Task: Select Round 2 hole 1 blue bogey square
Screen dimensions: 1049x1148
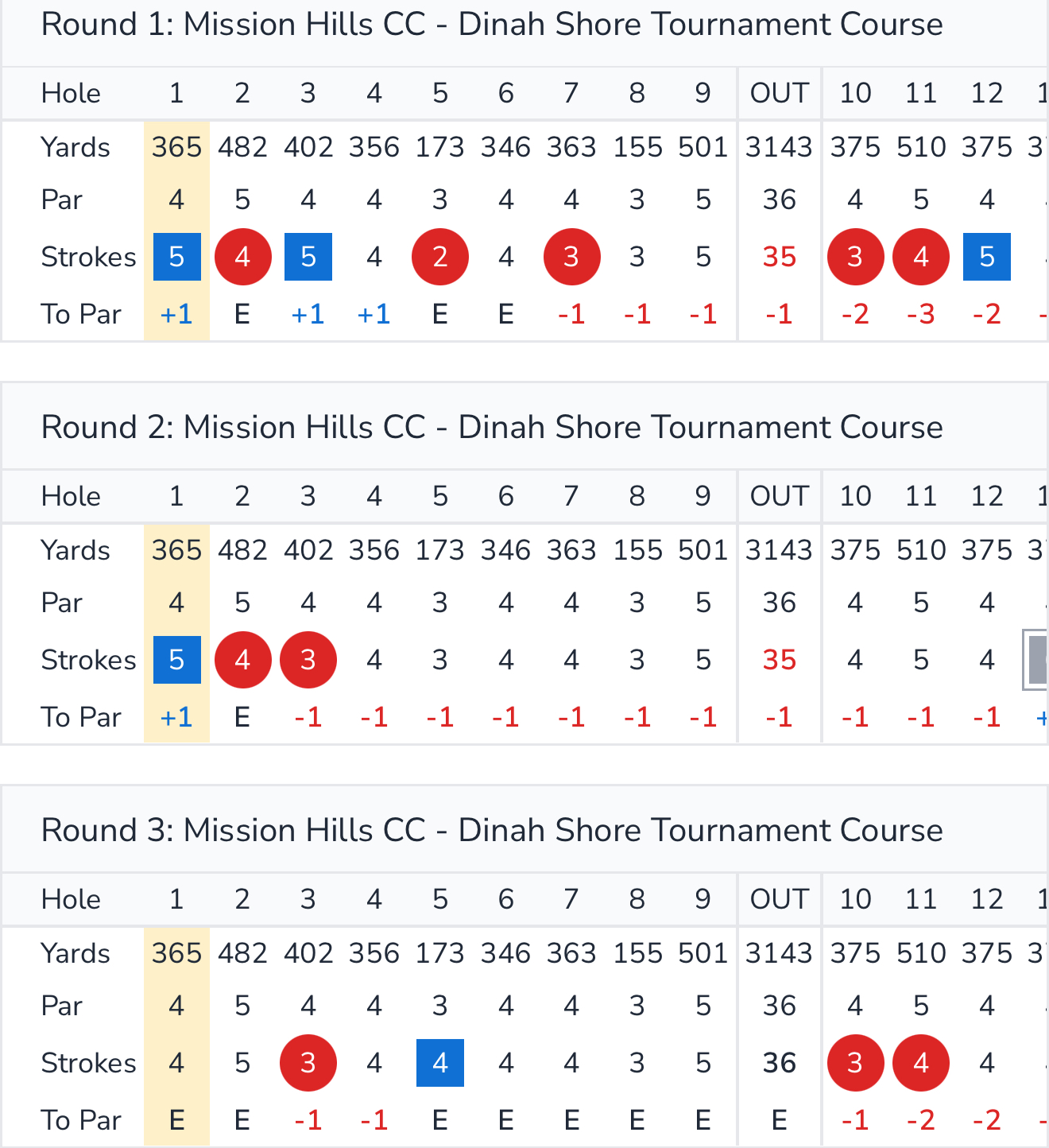Action: point(177,660)
